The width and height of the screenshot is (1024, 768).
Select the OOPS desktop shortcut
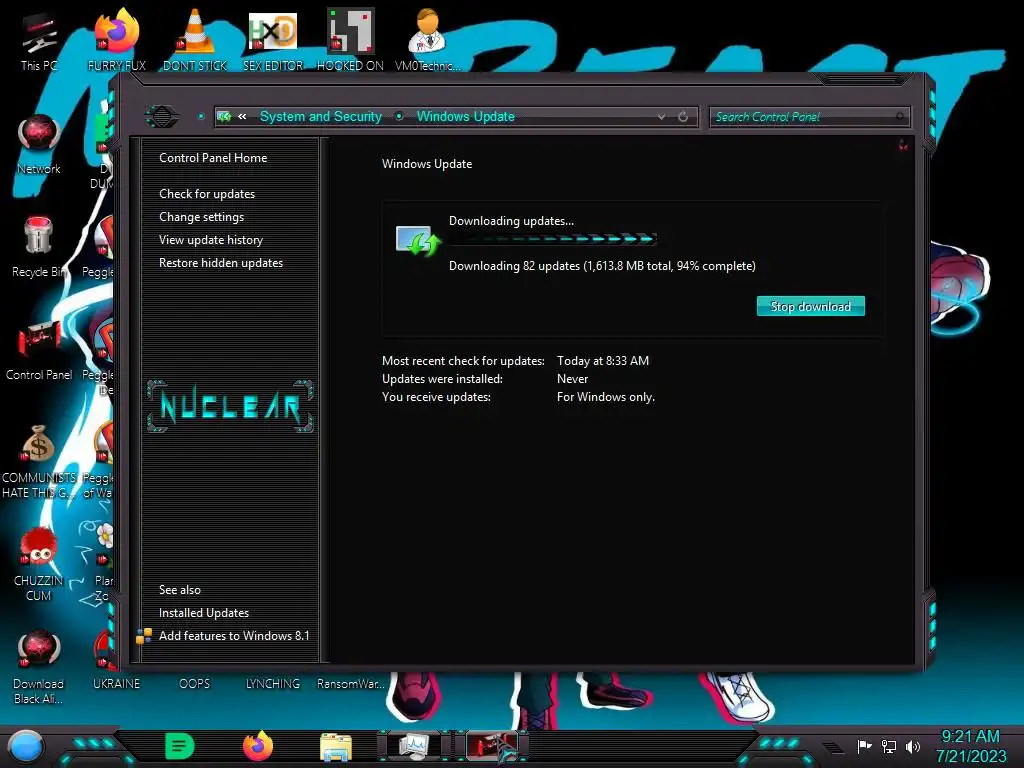pyautogui.click(x=195, y=683)
